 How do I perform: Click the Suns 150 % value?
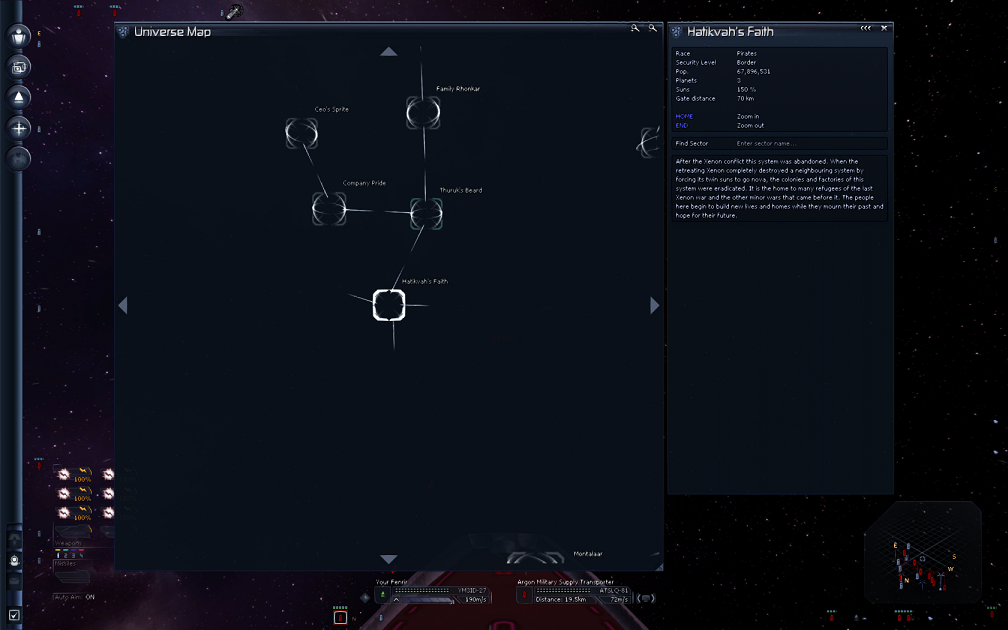pyautogui.click(x=746, y=89)
